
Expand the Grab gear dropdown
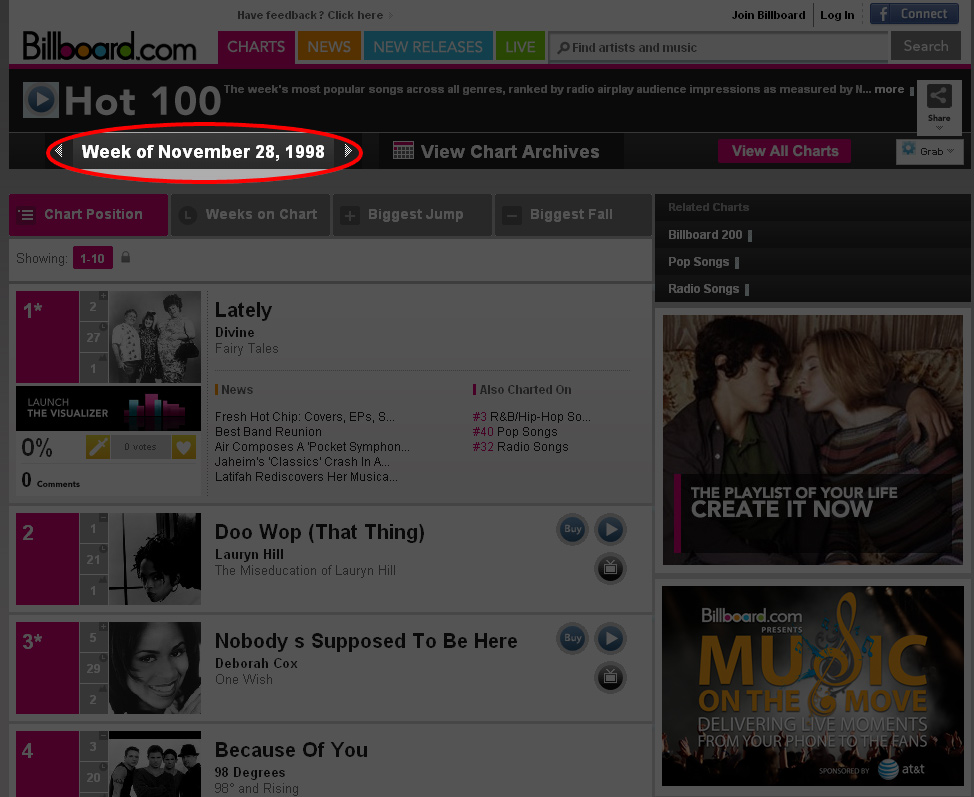pyautogui.click(x=929, y=151)
